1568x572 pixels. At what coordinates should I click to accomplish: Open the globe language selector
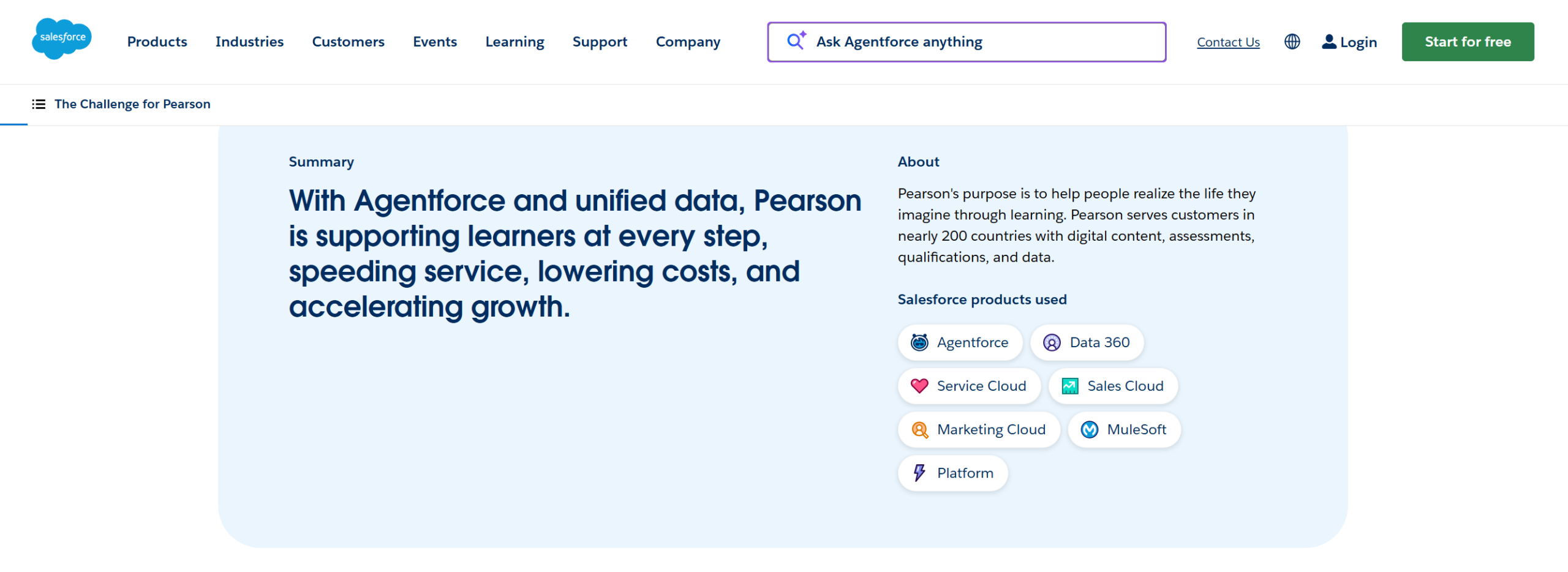1292,42
